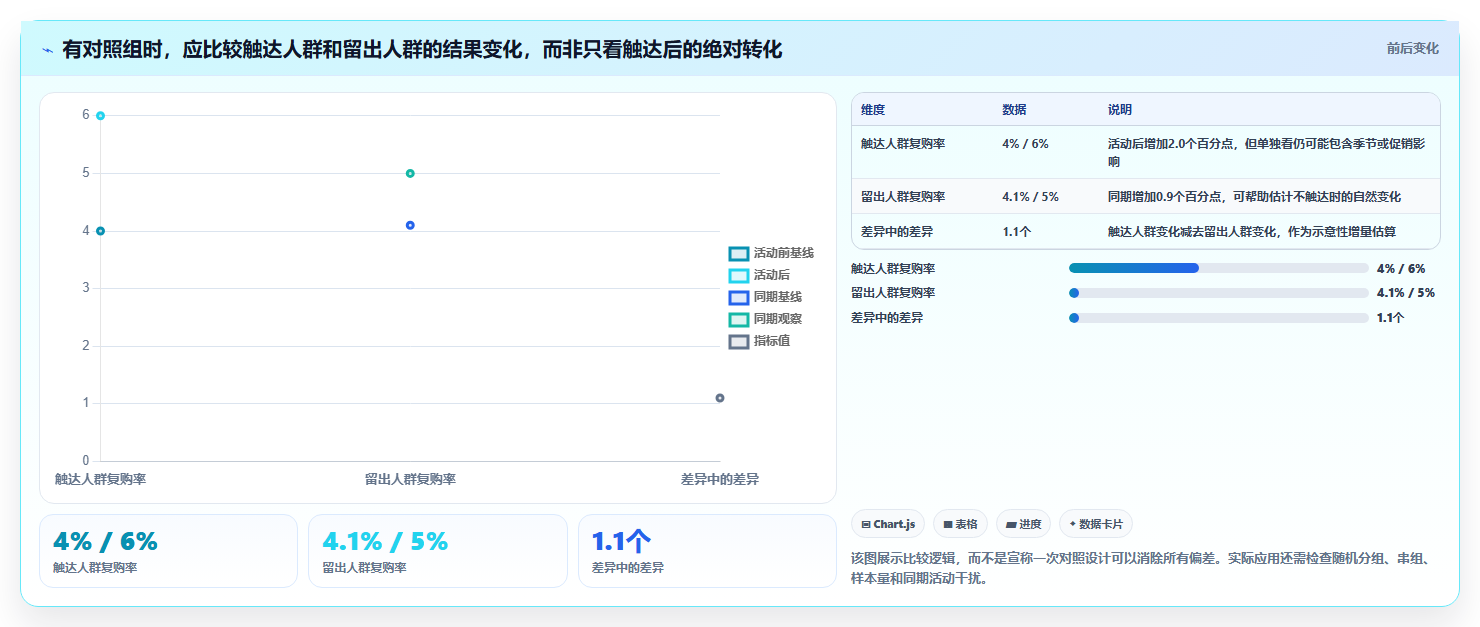This screenshot has height=627, width=1480.
Task: Click the table cell showing 1.1个
Action: (1016, 232)
